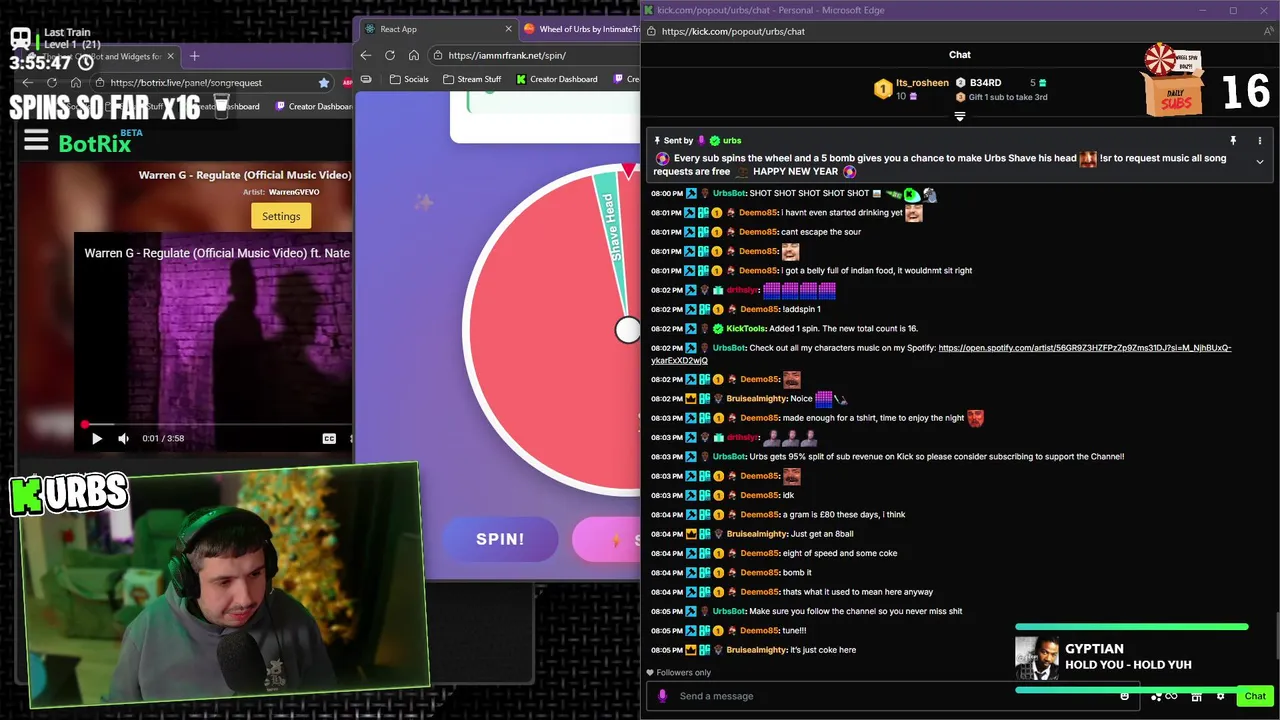Open the pinned message three-dot menu
Viewport: 1280px width, 720px height.
[1259, 141]
